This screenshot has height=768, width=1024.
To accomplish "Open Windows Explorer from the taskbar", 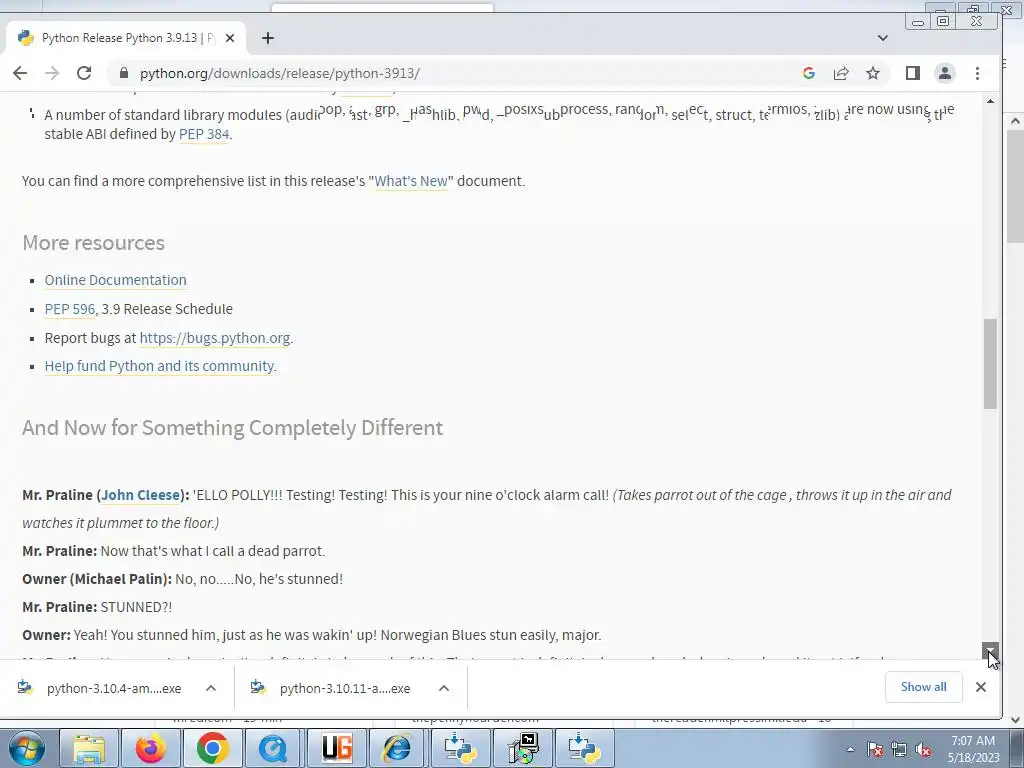I will coord(89,748).
